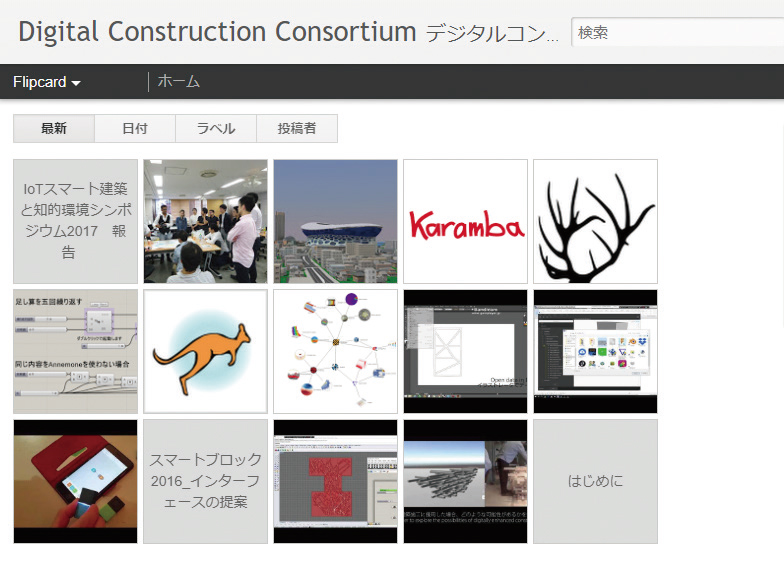Open the network graph diagram card
The height and width of the screenshot is (570, 784).
(336, 352)
